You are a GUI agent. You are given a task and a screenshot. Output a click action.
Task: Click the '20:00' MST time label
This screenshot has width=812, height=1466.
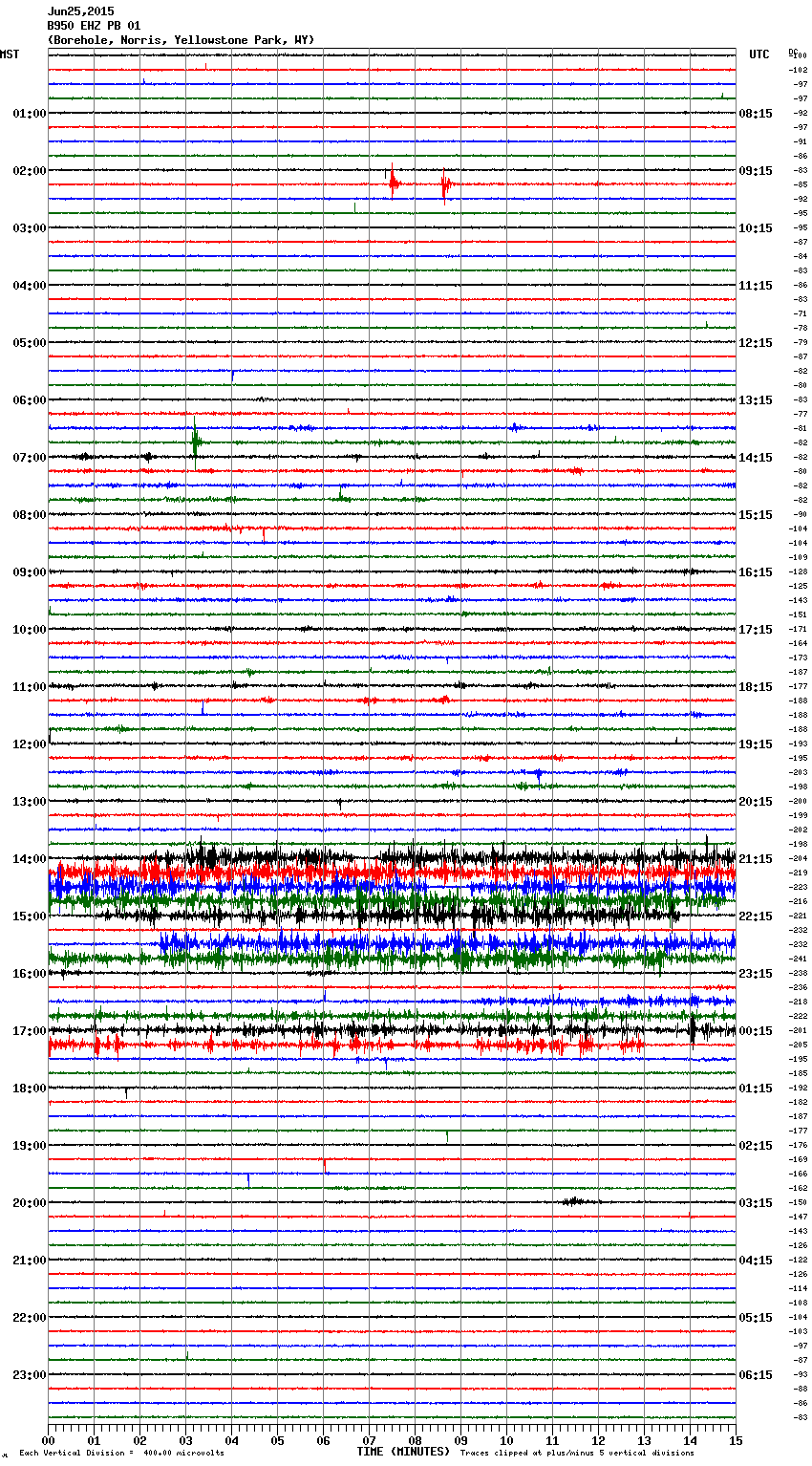30,1203
